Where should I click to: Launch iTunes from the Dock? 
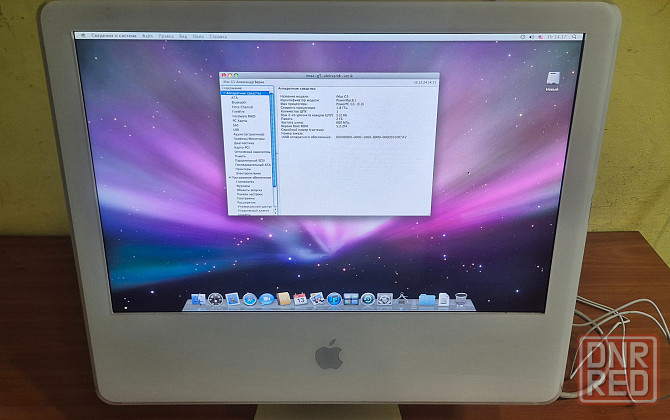(x=334, y=299)
